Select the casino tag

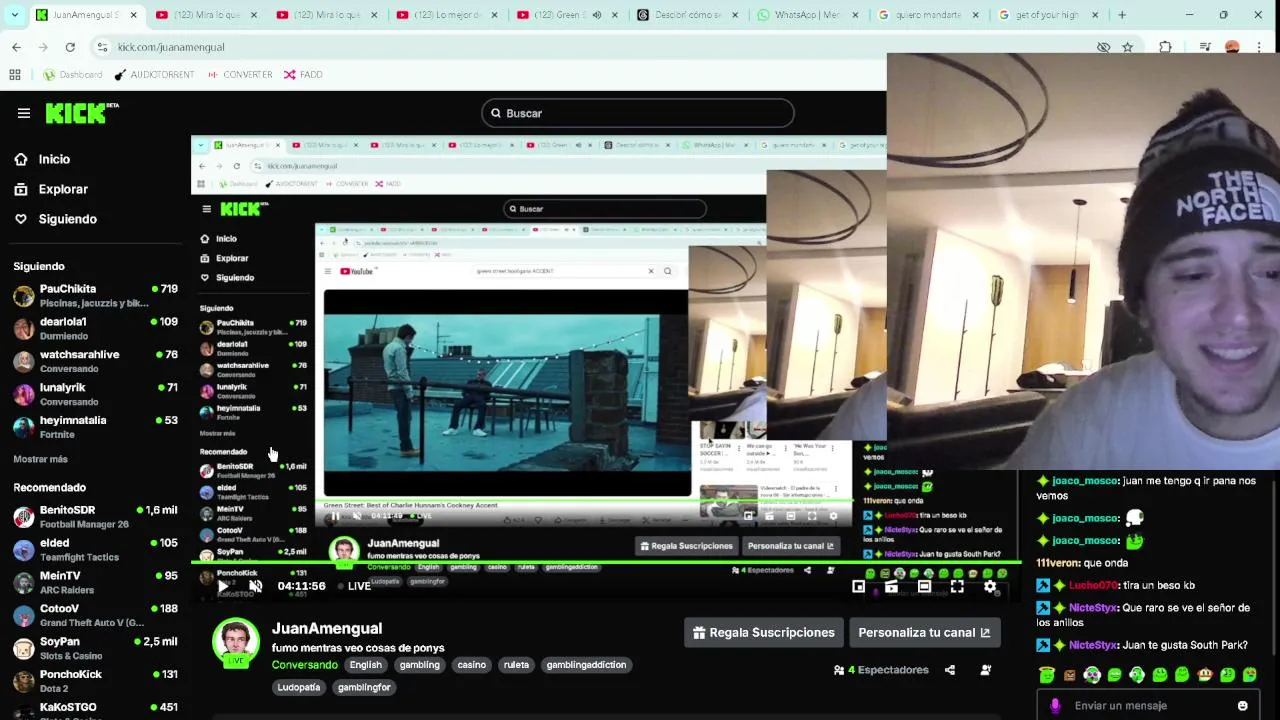[471, 665]
